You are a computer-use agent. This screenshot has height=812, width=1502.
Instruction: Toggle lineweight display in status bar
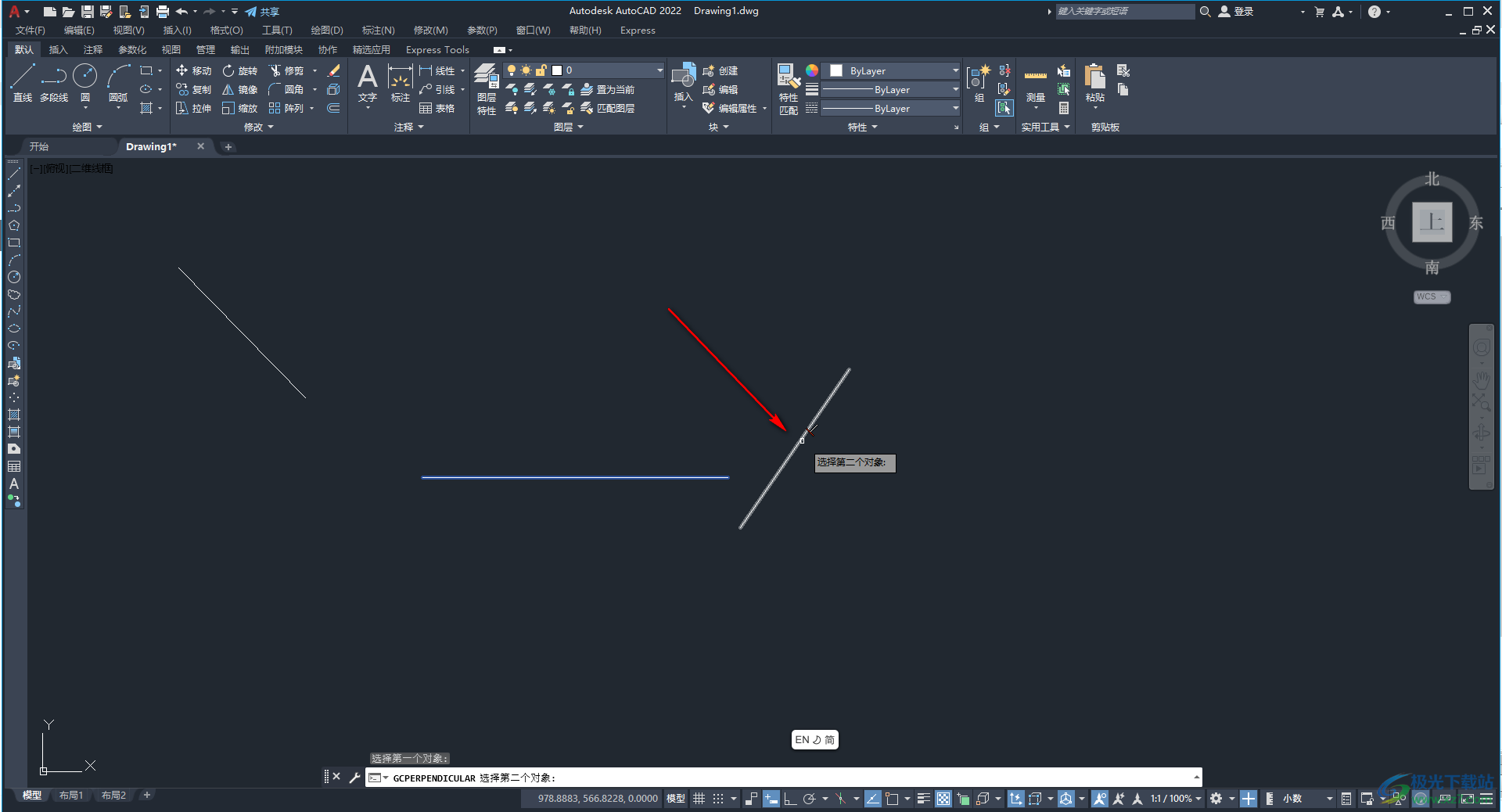coord(923,799)
